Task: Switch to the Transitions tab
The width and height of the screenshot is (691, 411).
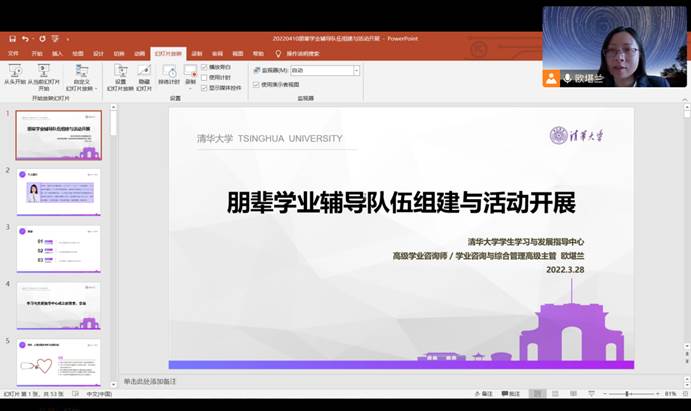Action: click(x=119, y=53)
